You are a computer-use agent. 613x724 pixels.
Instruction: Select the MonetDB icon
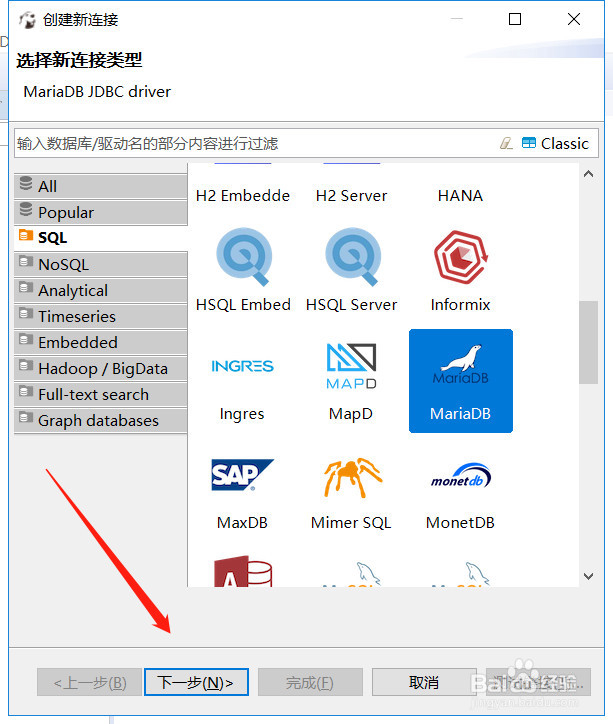pyautogui.click(x=461, y=476)
